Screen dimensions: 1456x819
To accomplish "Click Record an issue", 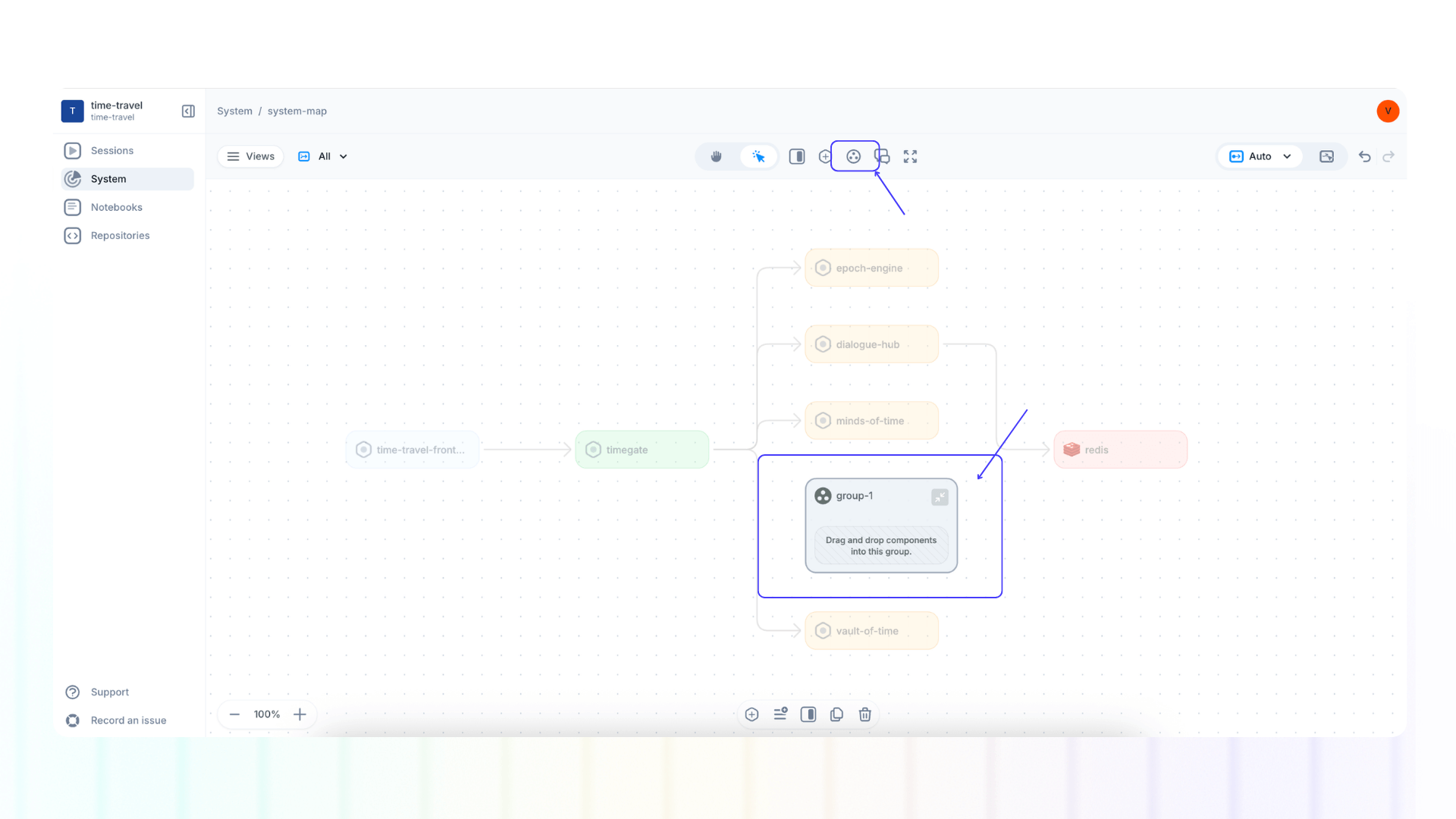I will point(127,720).
